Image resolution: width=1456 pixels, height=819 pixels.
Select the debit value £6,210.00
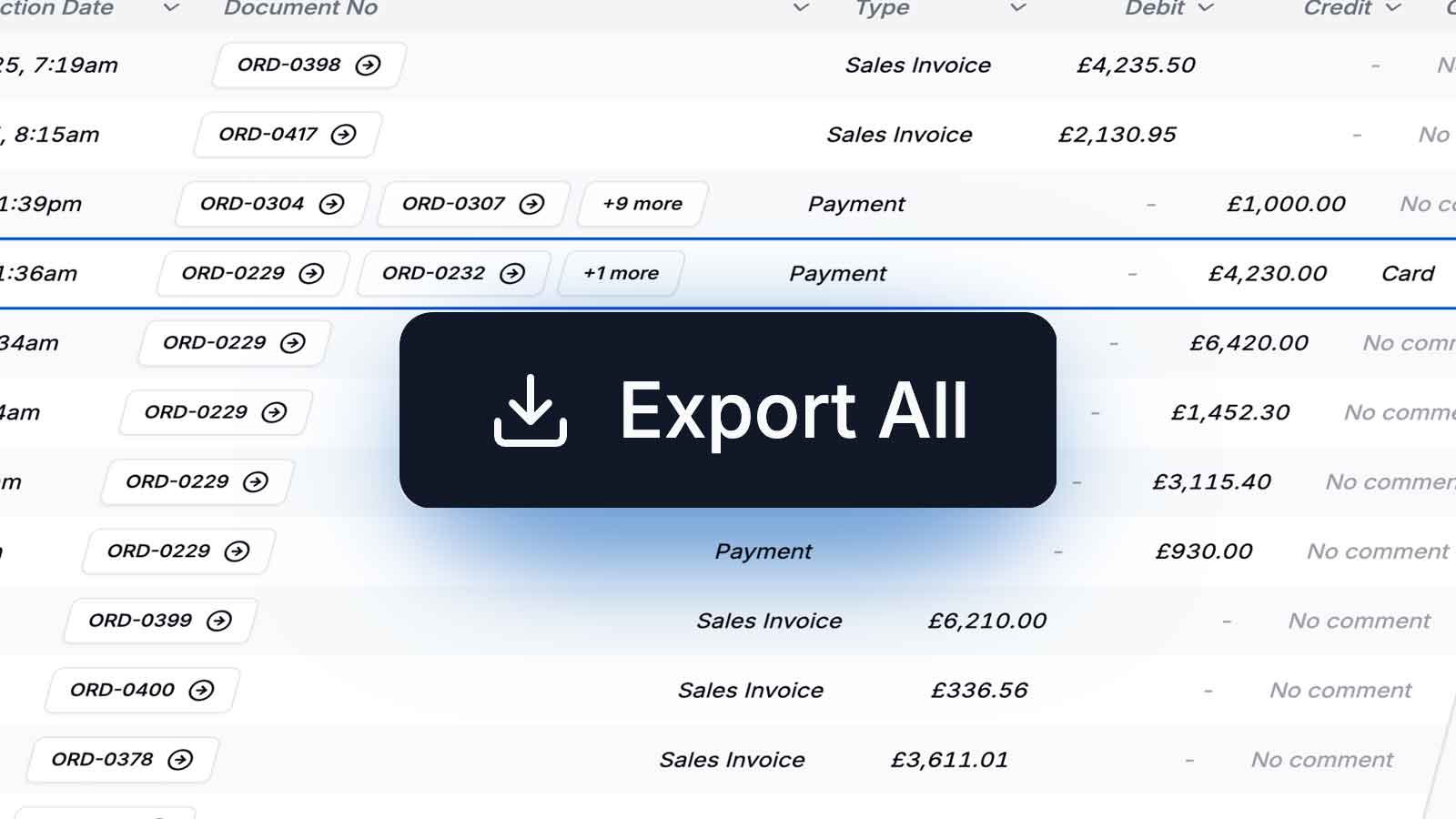(x=986, y=621)
